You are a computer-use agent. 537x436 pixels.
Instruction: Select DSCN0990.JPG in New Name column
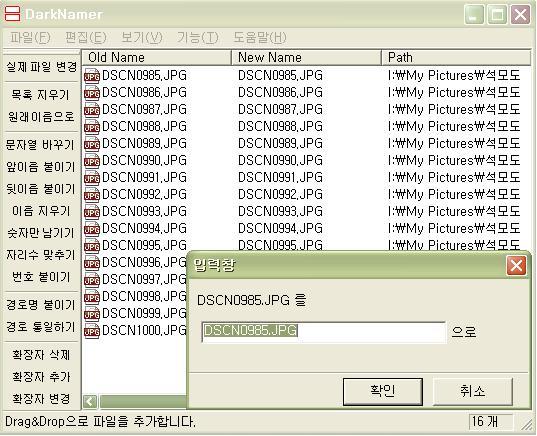pyautogui.click(x=280, y=161)
